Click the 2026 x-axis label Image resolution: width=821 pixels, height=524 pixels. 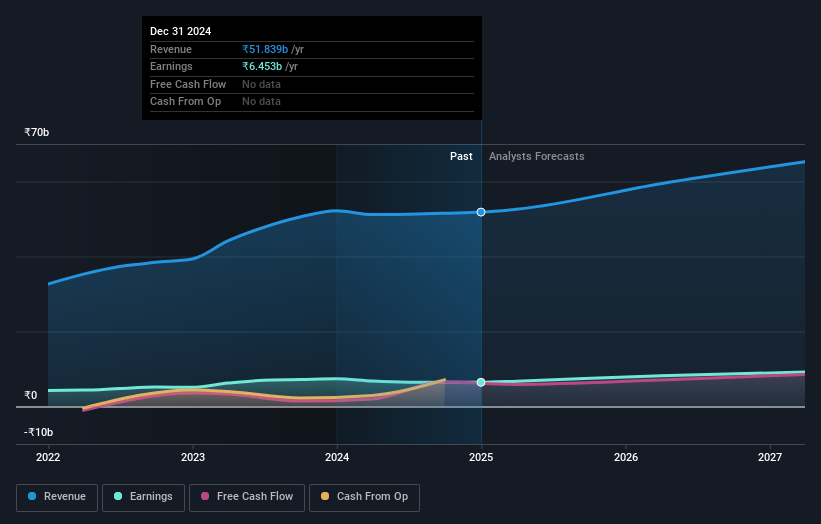[x=626, y=457]
